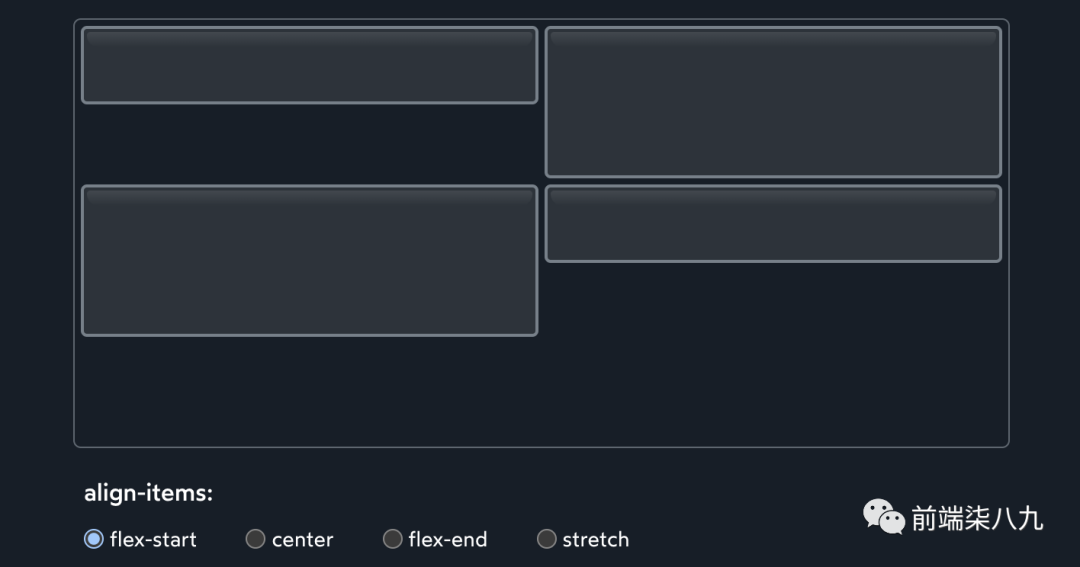Viewport: 1080px width, 567px height.
Task: Click the top highlight edge of top-left box
Action: coord(309,33)
